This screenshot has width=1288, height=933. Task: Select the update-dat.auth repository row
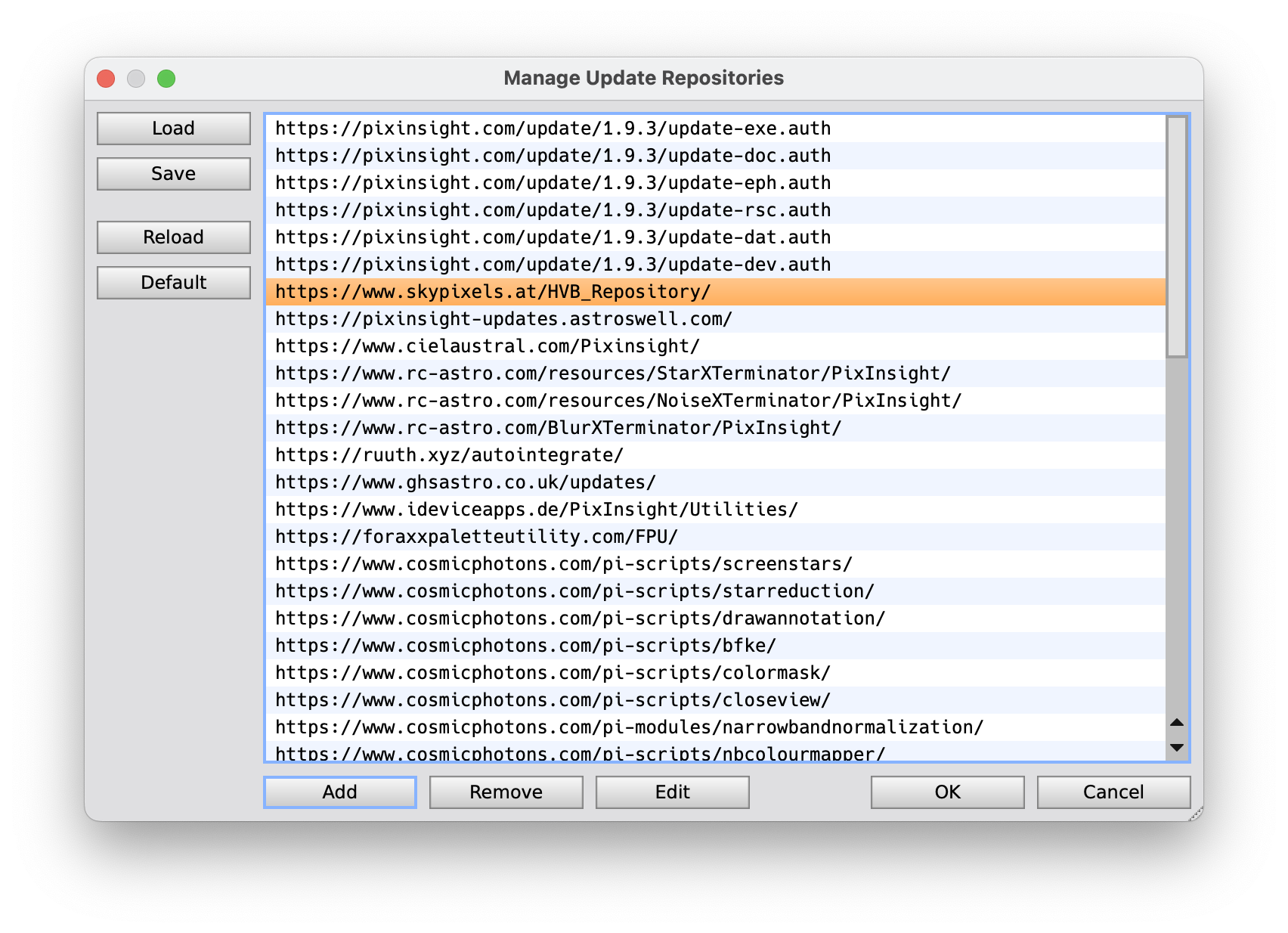715,237
